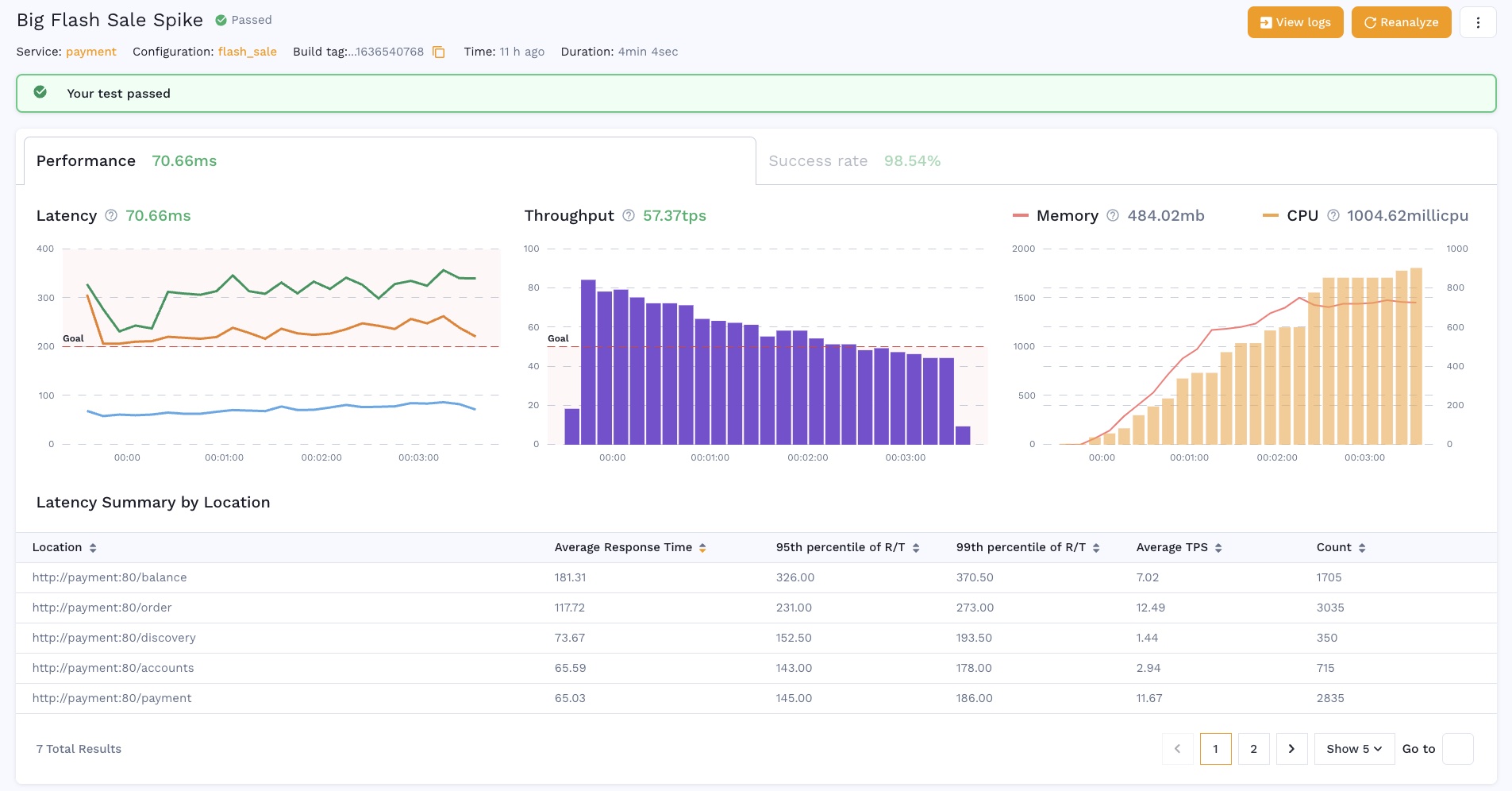The image size is (1512, 791).
Task: Sort by 95th percentile of R/T
Action: tap(916, 548)
